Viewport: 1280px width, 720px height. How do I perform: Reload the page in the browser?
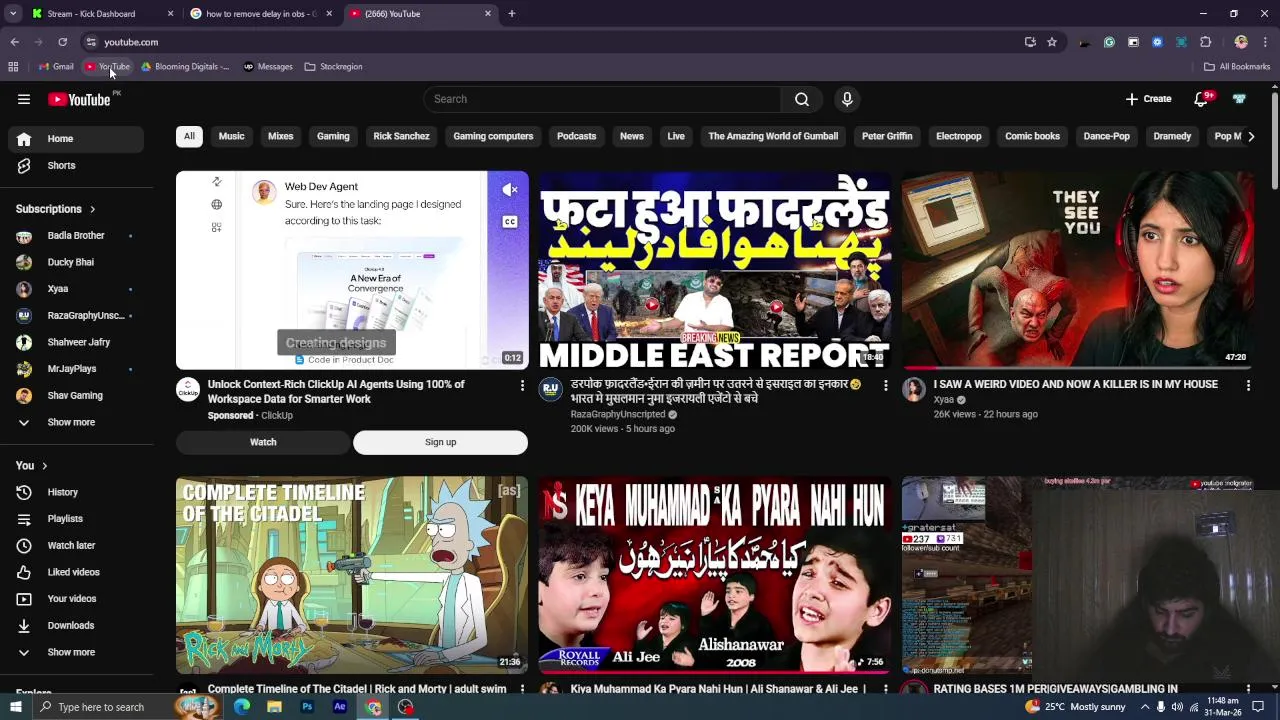pos(62,42)
